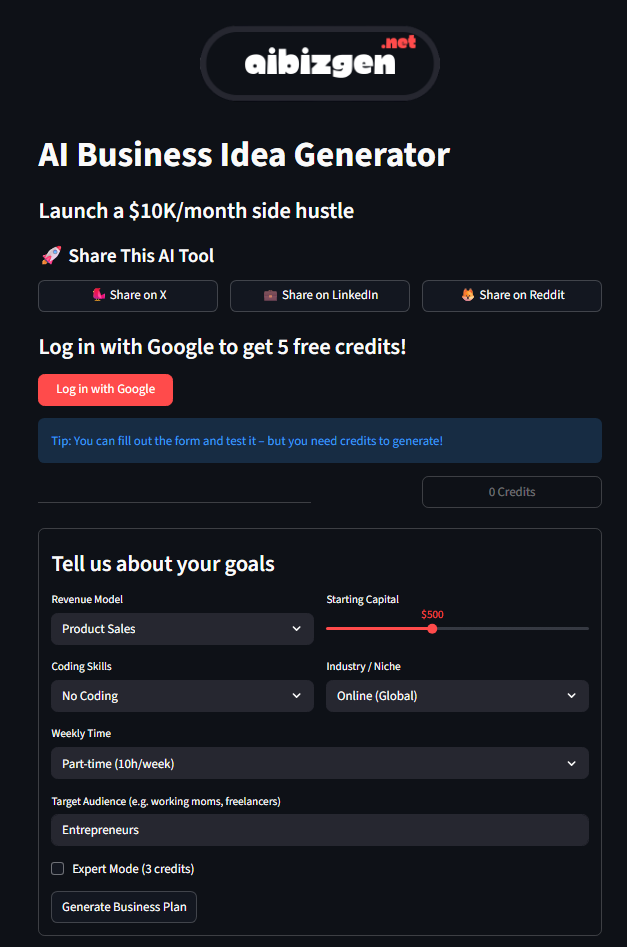Click the Target Audience text field
The height and width of the screenshot is (947, 627).
pyautogui.click(x=319, y=829)
